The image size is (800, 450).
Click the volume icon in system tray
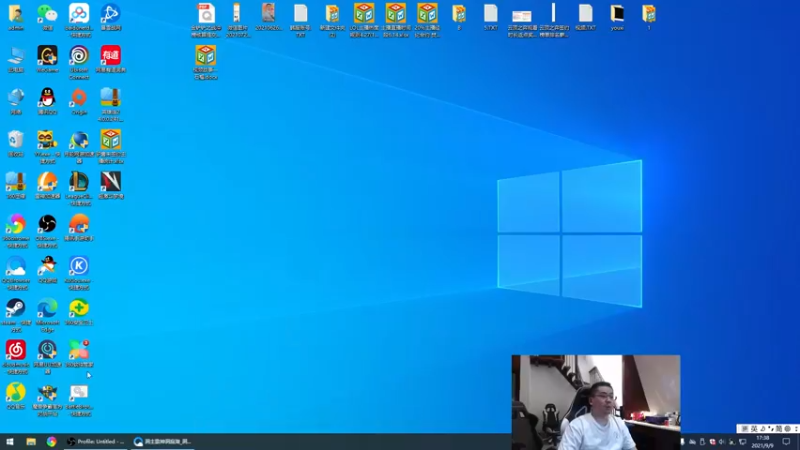(722, 442)
